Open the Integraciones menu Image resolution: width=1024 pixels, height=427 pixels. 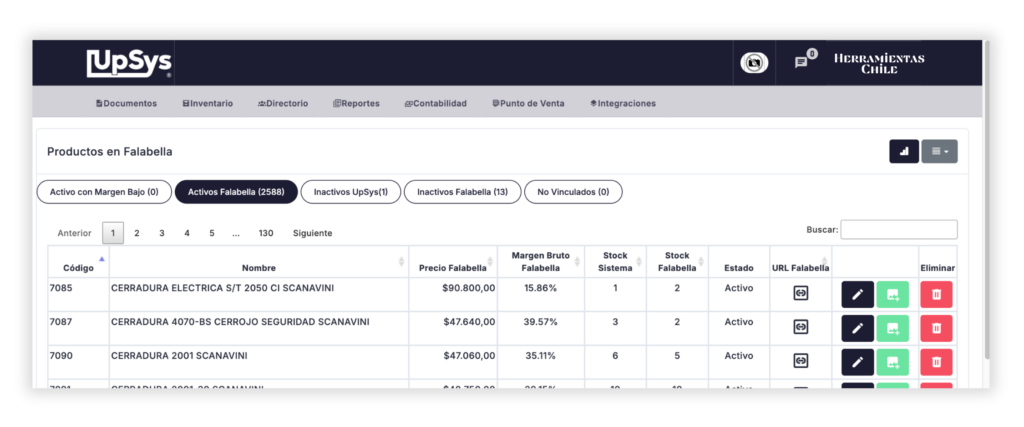click(622, 103)
